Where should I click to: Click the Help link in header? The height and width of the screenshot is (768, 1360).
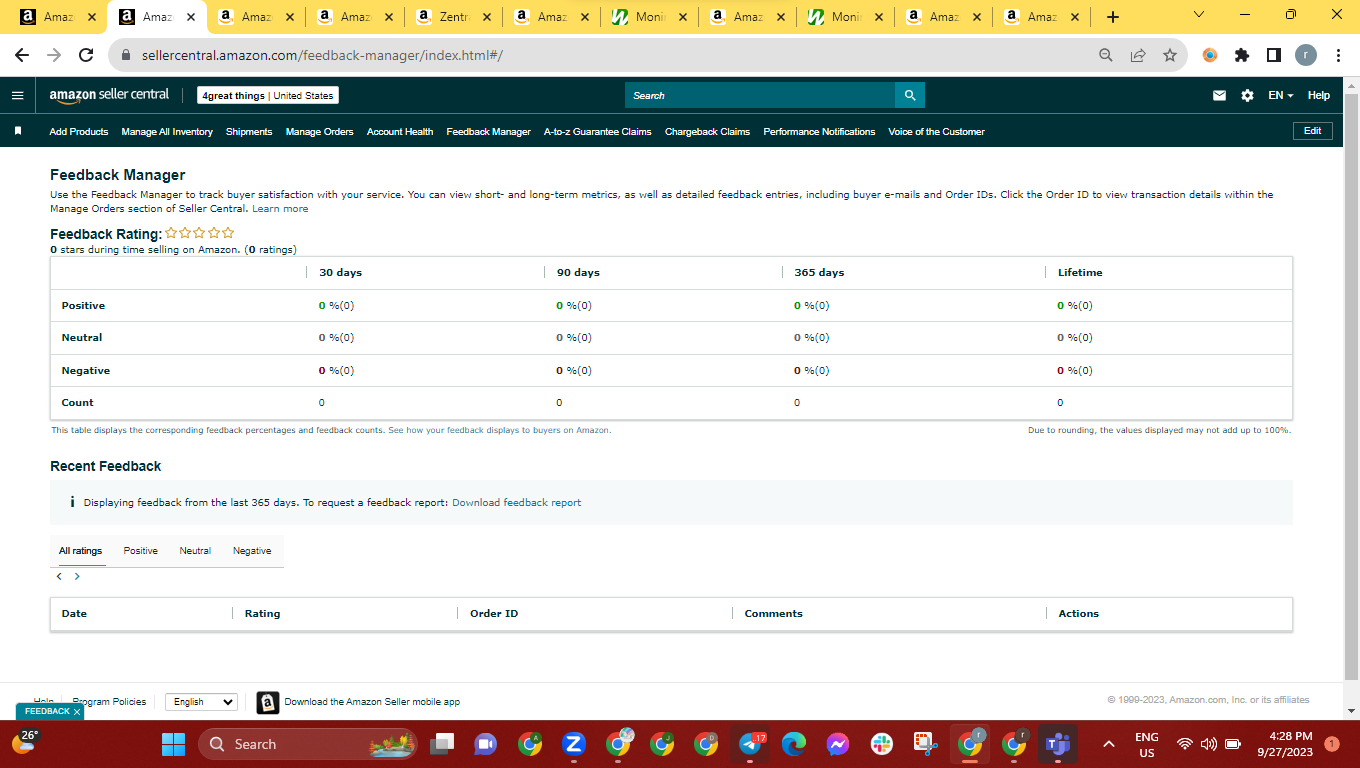tap(1319, 95)
